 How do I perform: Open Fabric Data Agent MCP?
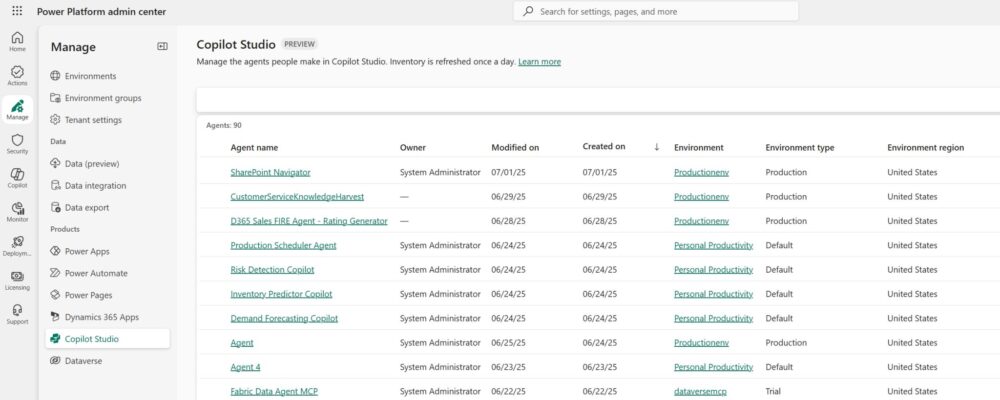coord(274,391)
